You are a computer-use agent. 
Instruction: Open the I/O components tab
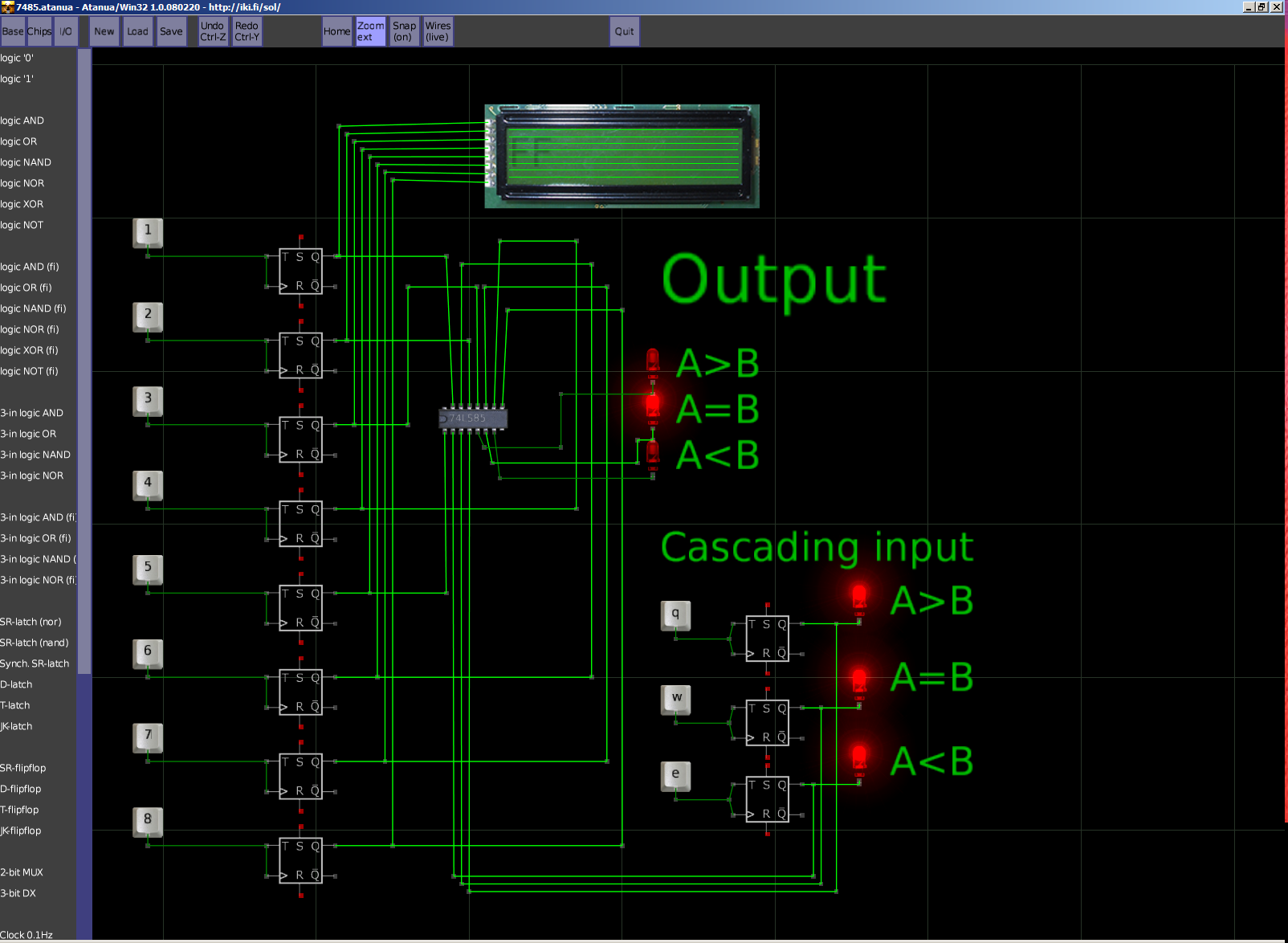point(66,31)
